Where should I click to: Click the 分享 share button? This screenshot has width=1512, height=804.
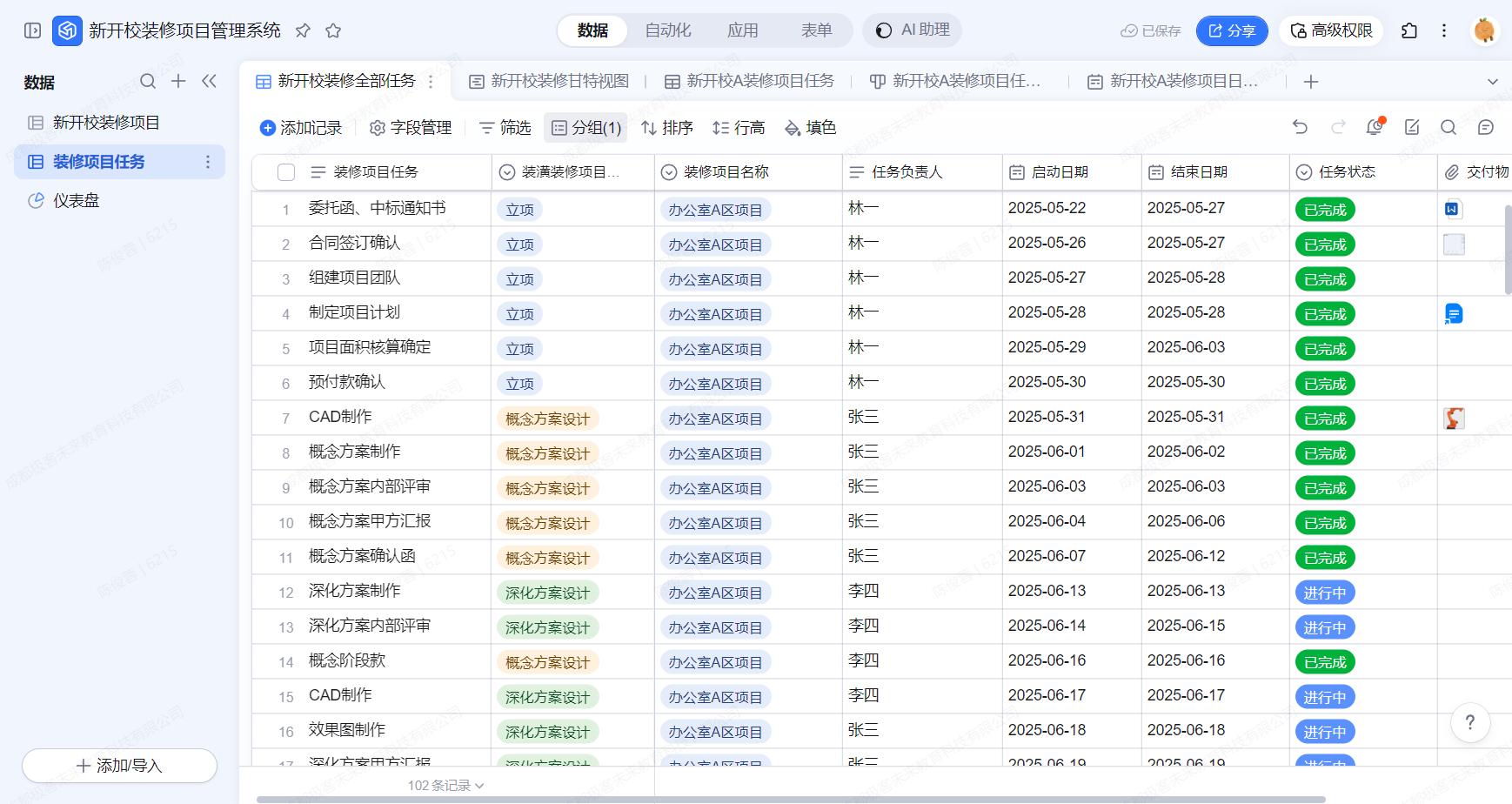click(x=1232, y=30)
